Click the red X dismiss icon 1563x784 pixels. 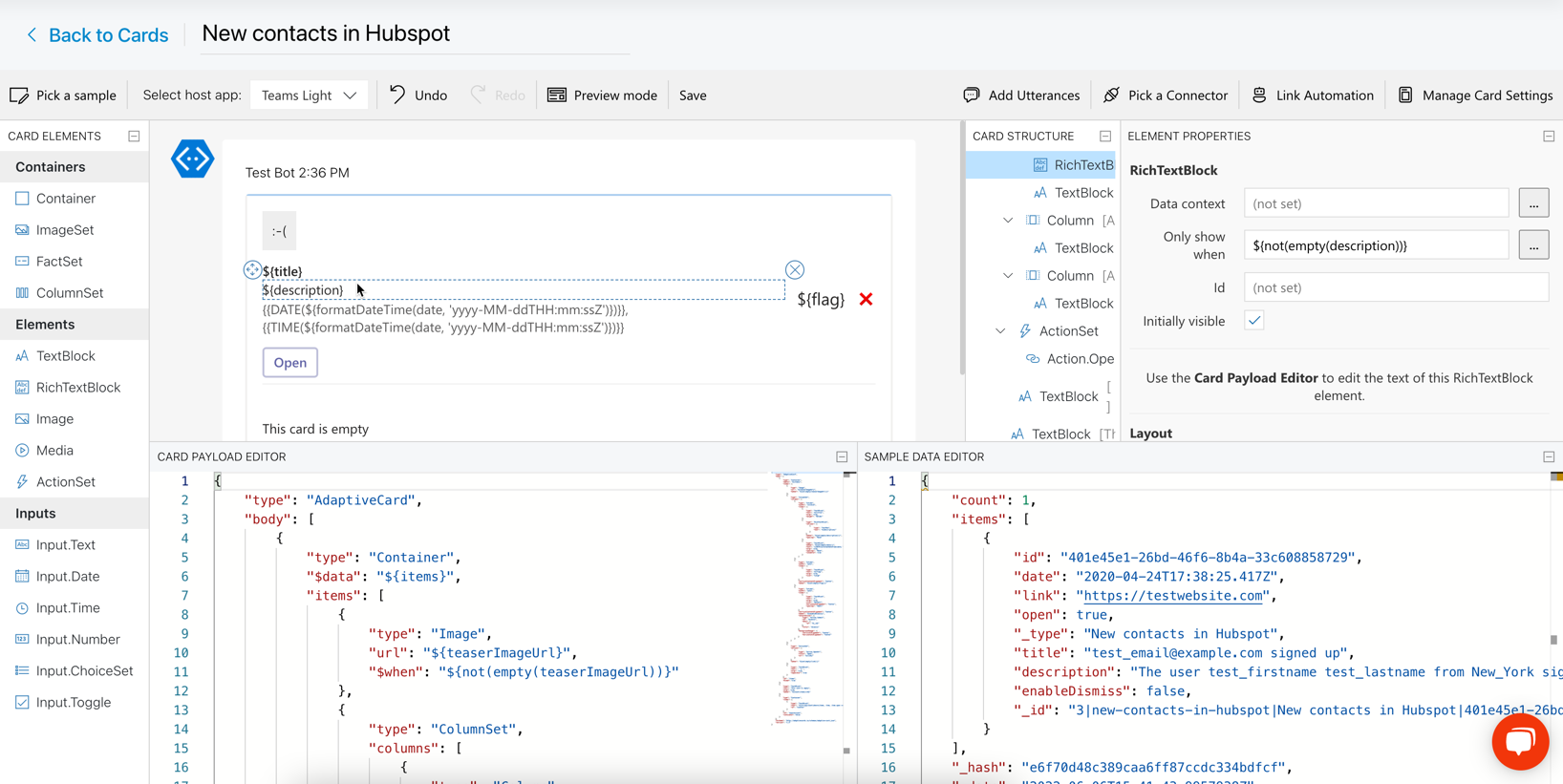pos(866,299)
